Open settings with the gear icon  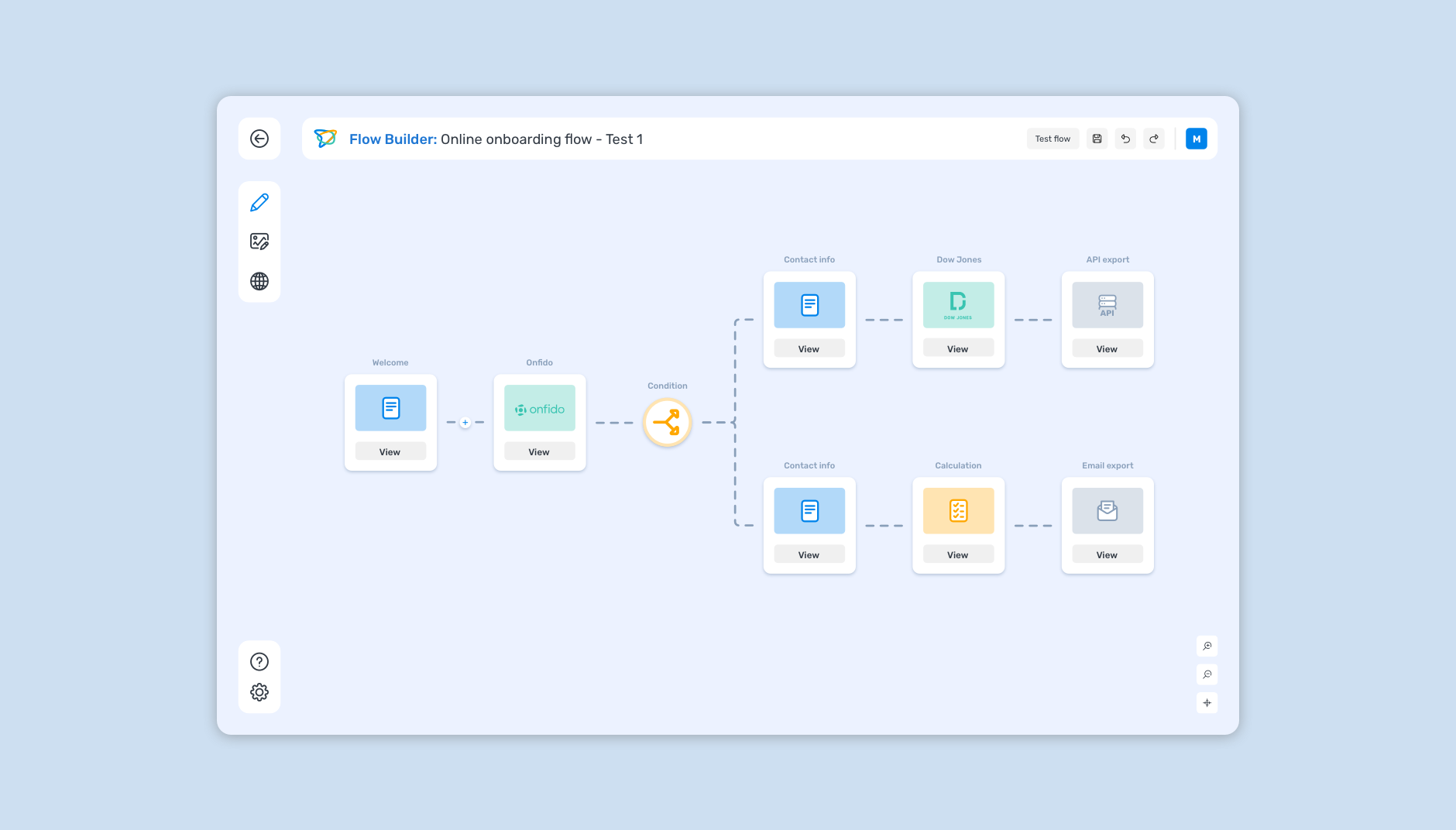259,692
